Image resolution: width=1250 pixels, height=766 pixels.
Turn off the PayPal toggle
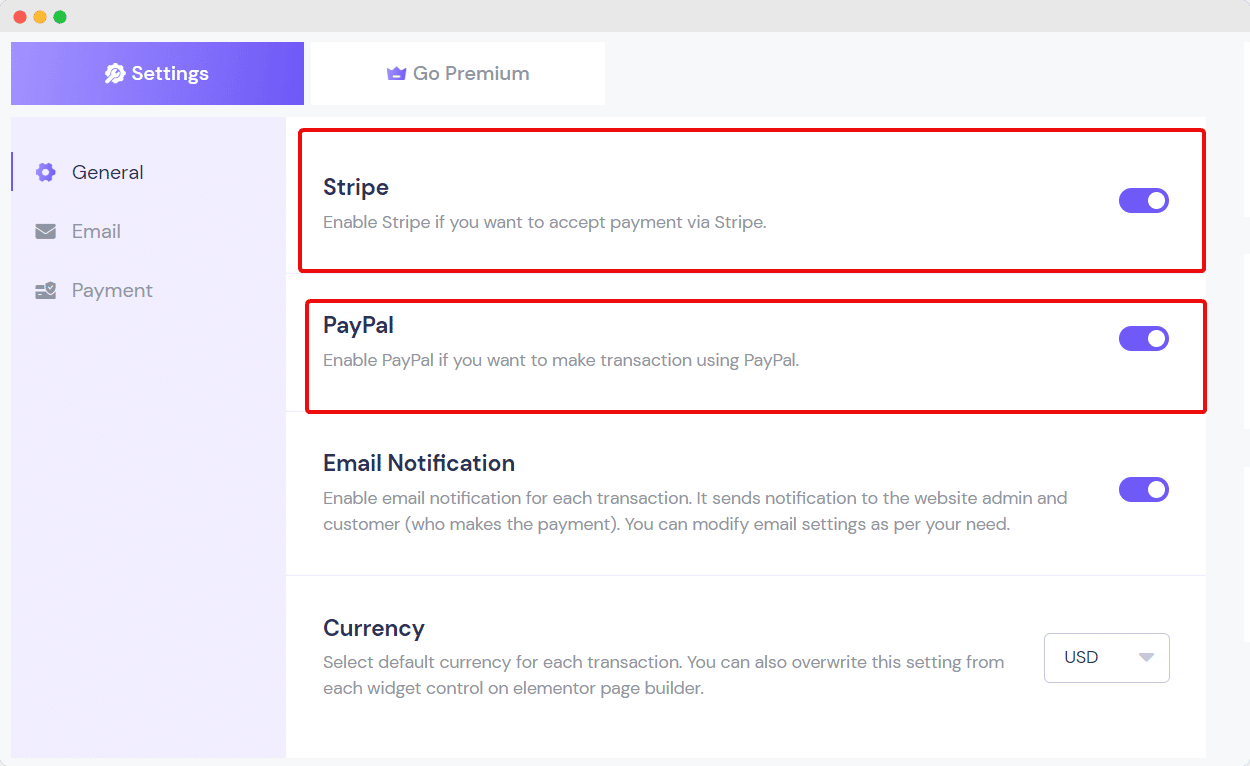click(1144, 338)
